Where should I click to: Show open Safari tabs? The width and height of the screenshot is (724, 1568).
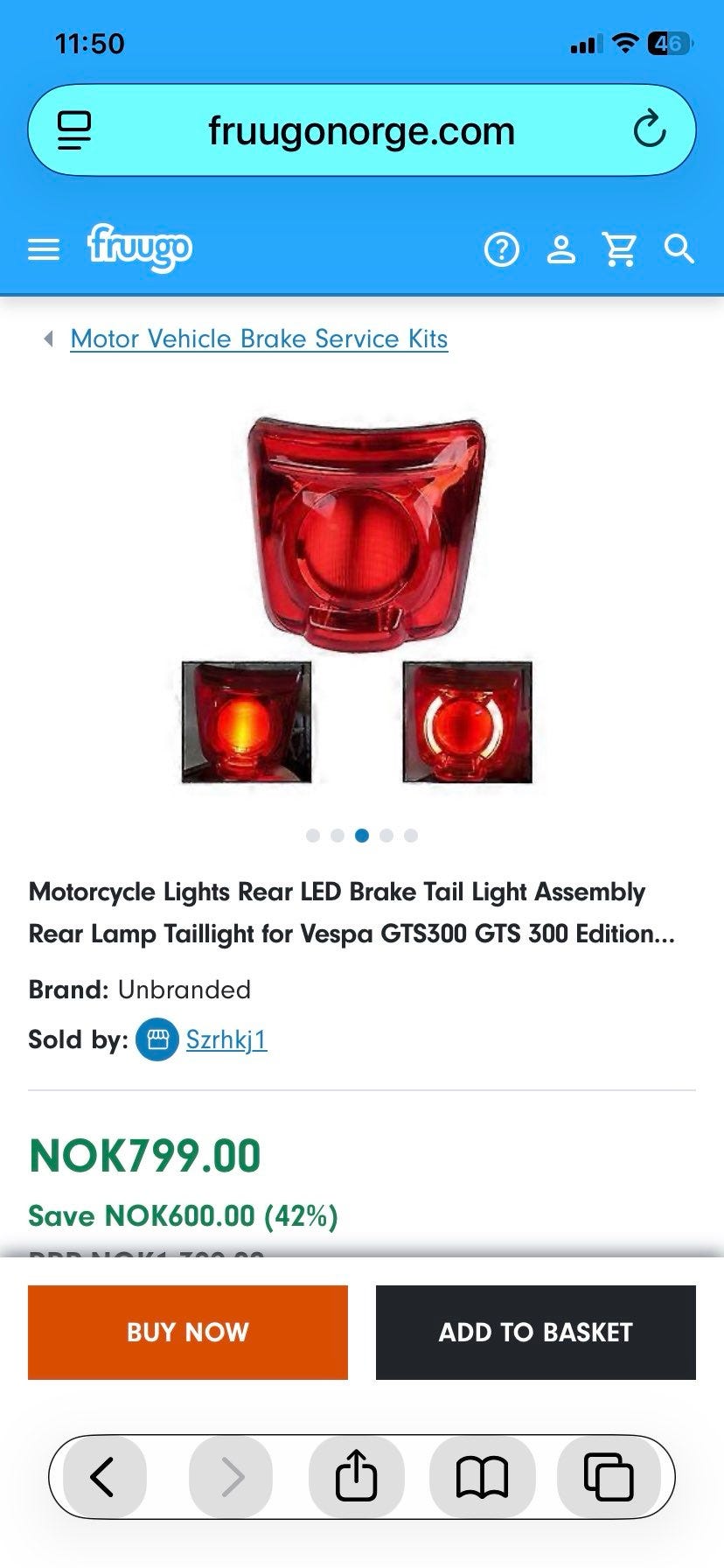(x=609, y=1476)
